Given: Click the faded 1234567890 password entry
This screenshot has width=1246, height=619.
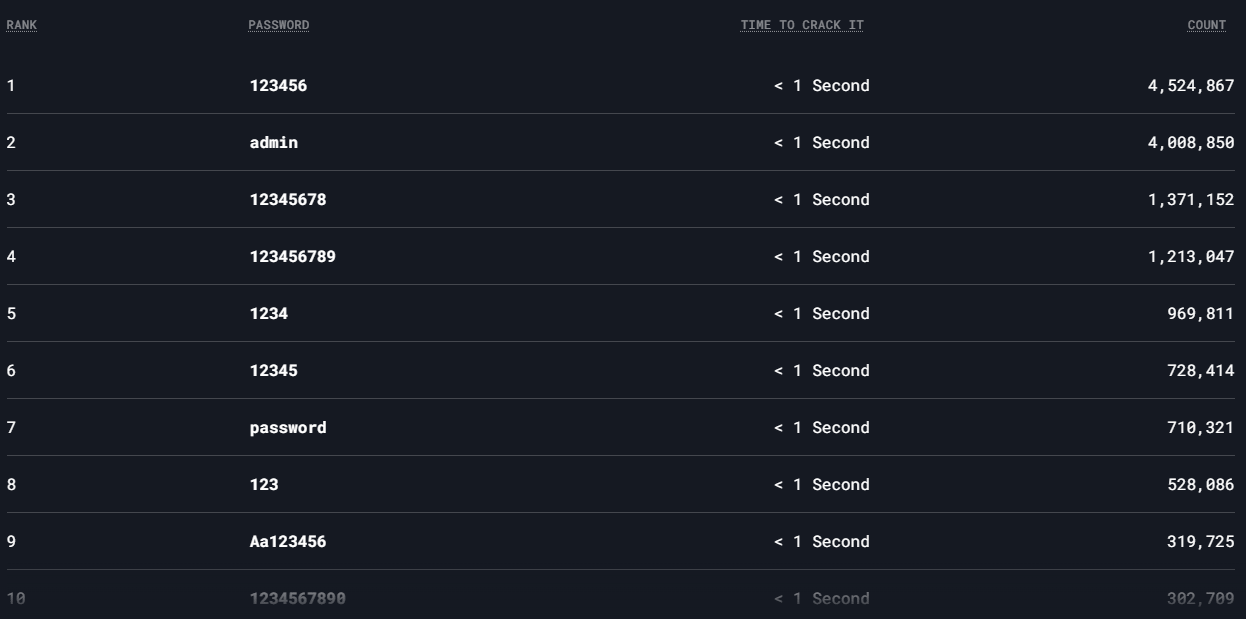Looking at the screenshot, I should pos(298,599).
